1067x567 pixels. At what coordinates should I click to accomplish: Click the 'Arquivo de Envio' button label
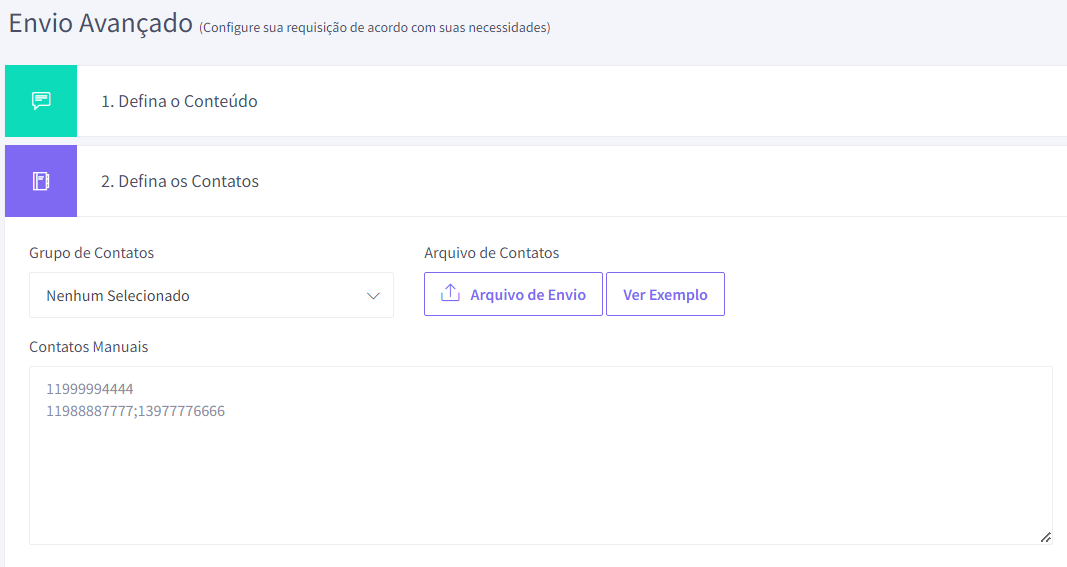pos(528,295)
